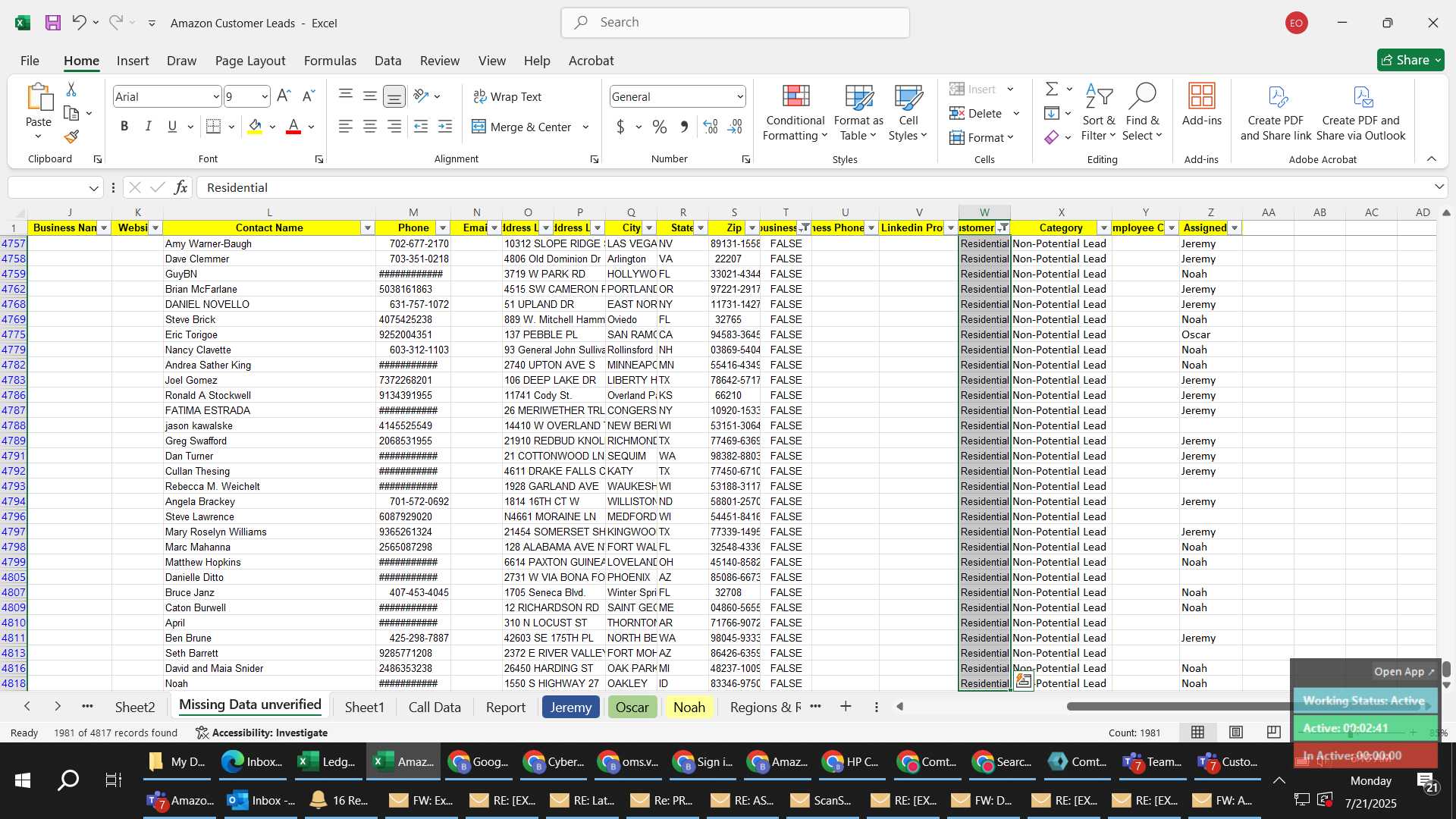This screenshot has width=1456, height=819.
Task: Switch to Page Break Preview in status bar
Action: pos(1274,732)
